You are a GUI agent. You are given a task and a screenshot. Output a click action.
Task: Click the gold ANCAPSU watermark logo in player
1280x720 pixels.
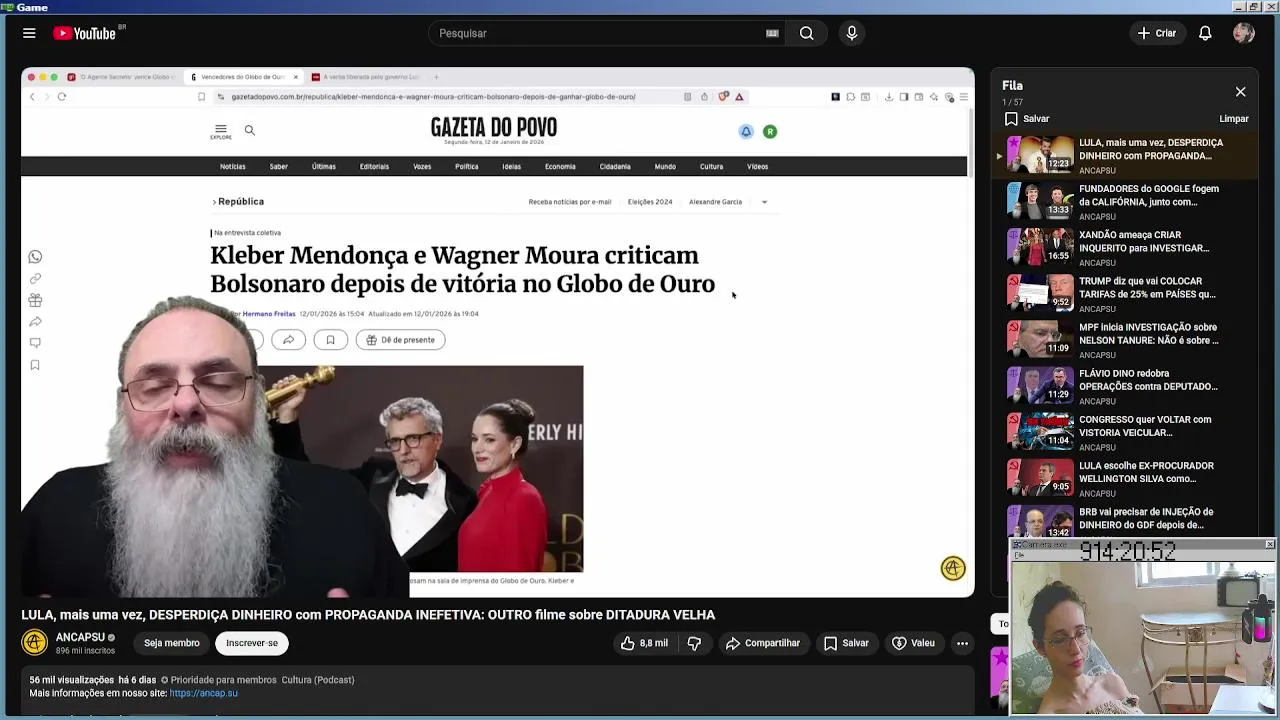(x=953, y=568)
